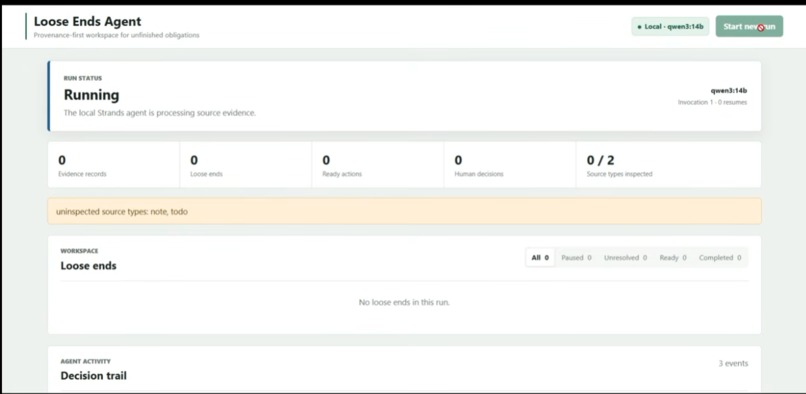
Task: Click the 'Invocation 1 - 0 resumes' text
Action: point(712,102)
